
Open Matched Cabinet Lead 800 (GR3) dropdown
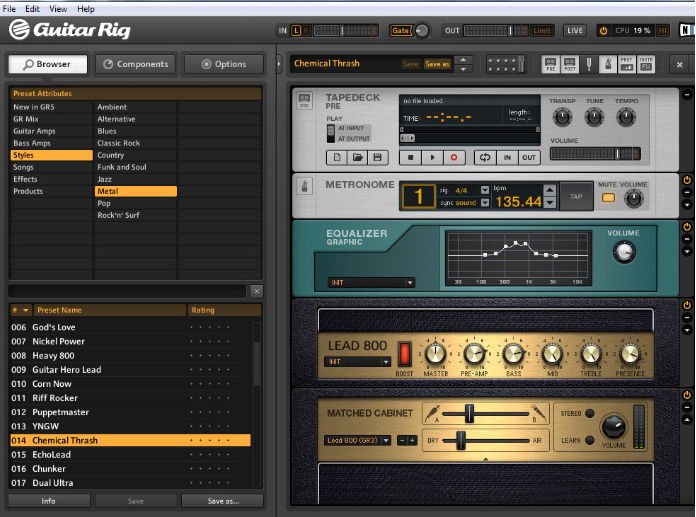tap(357, 440)
